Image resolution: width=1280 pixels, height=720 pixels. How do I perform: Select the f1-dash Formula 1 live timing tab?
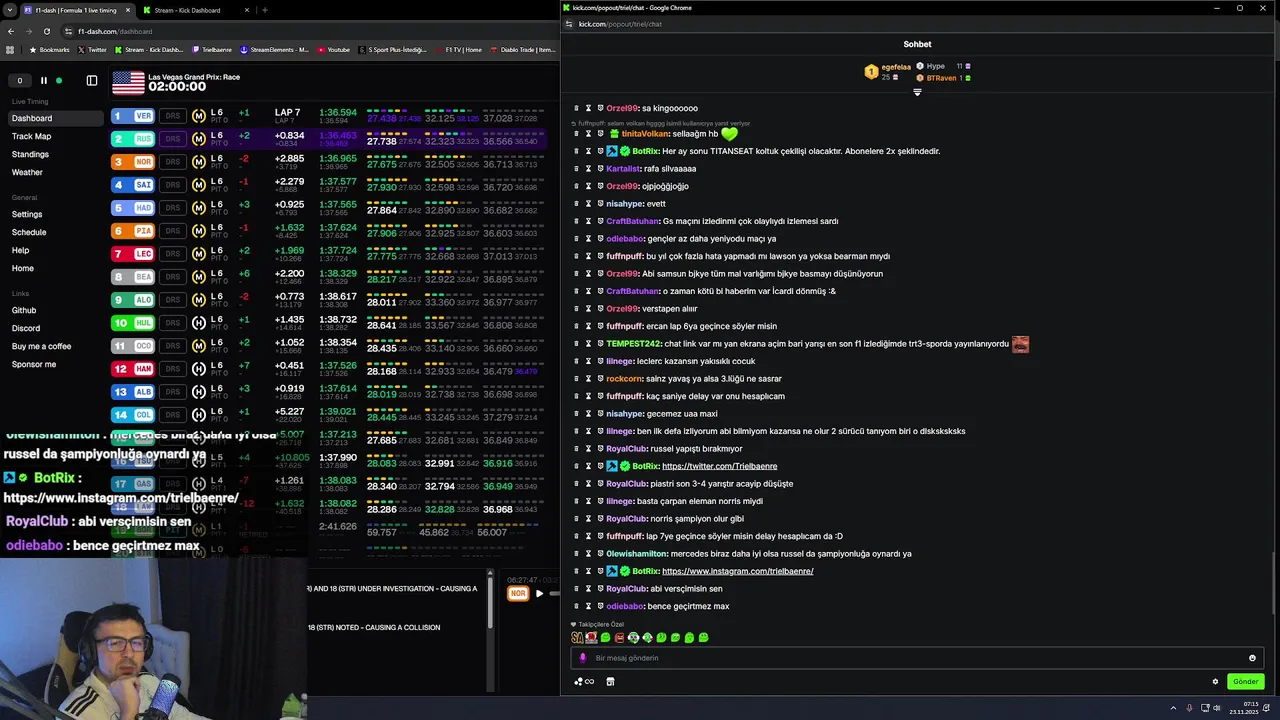click(x=76, y=10)
